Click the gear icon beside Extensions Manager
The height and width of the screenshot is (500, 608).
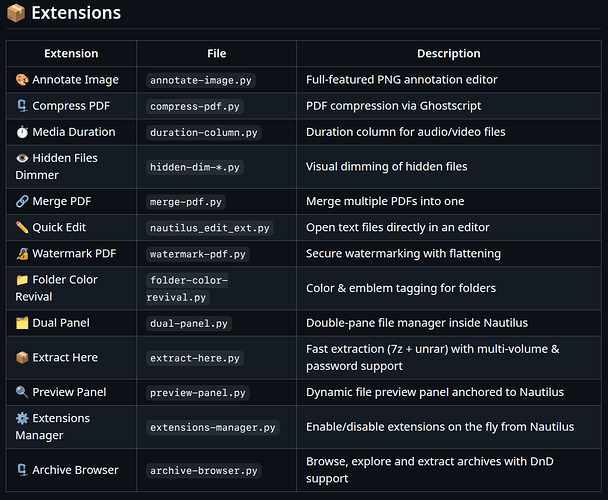tap(22, 418)
